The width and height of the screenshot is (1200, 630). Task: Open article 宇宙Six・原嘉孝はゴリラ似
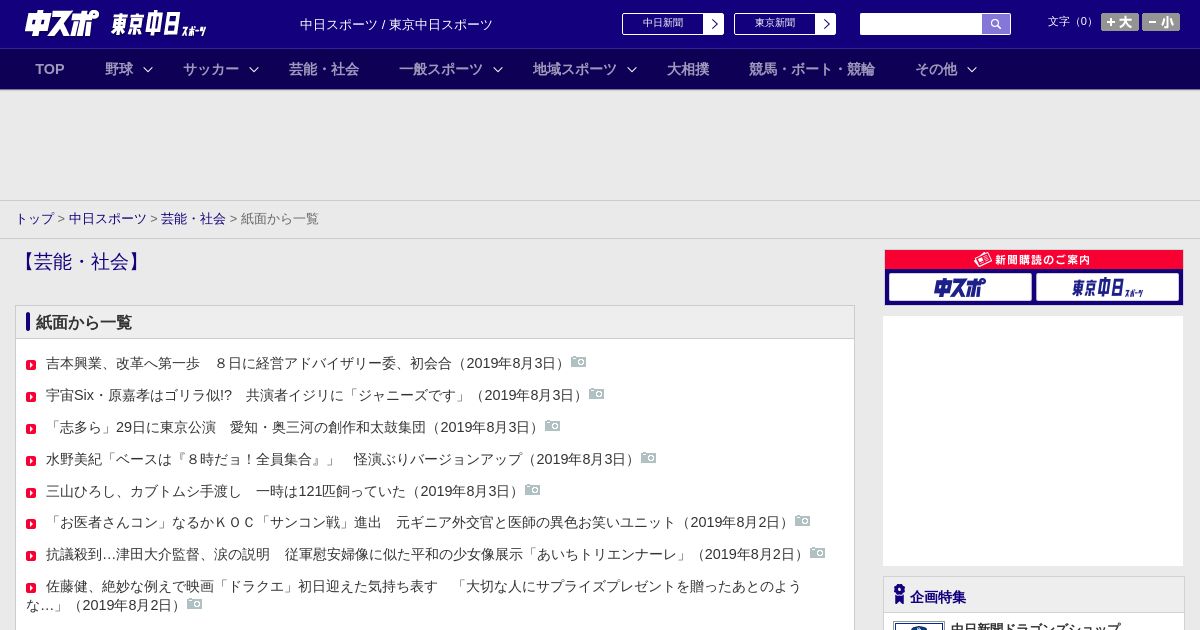pos(316,396)
